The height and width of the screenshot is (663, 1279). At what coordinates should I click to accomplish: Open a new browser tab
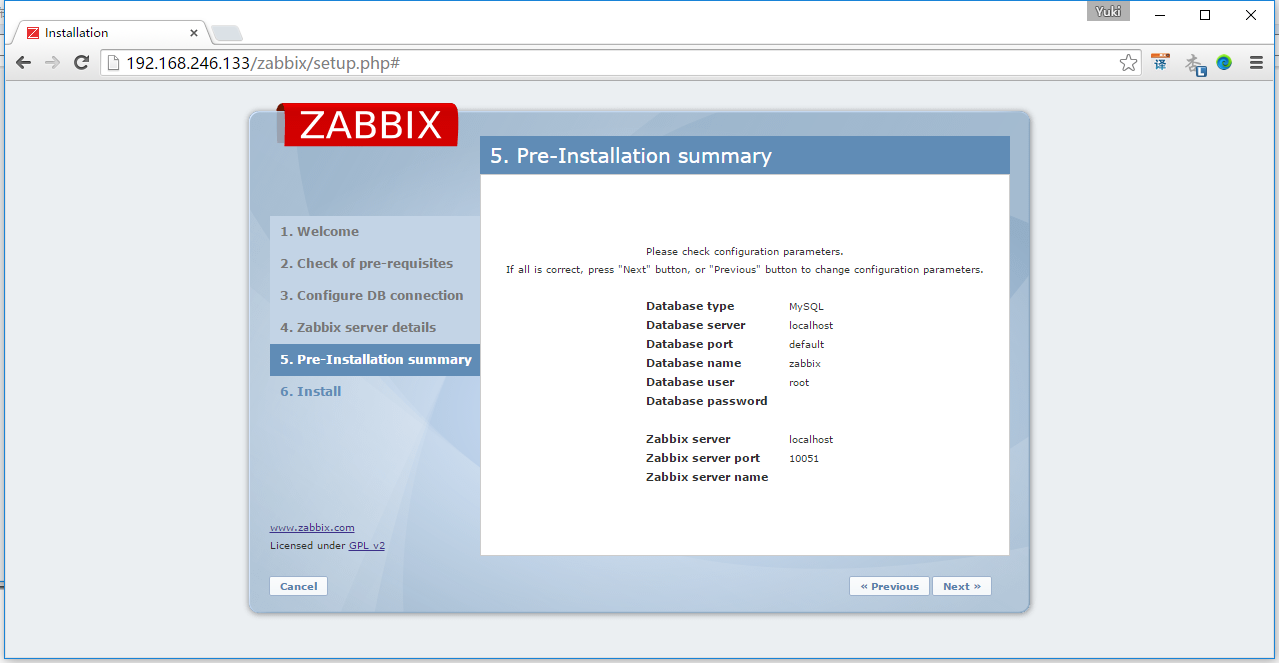point(226,34)
